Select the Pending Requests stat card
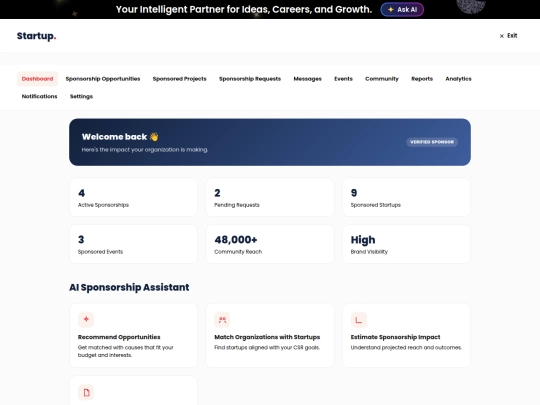 [270, 197]
